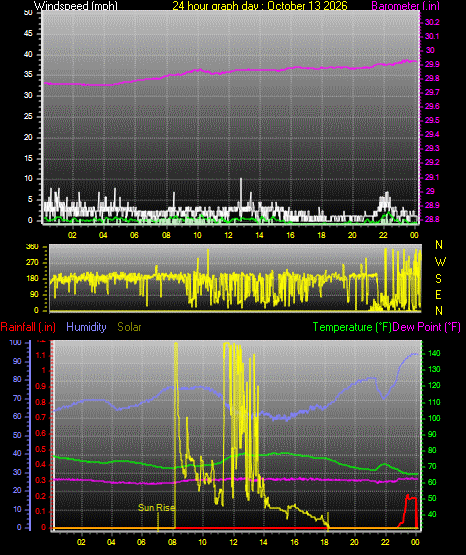Click the '08' hour label under temperature graph
The image size is (466, 555).
coord(172,542)
